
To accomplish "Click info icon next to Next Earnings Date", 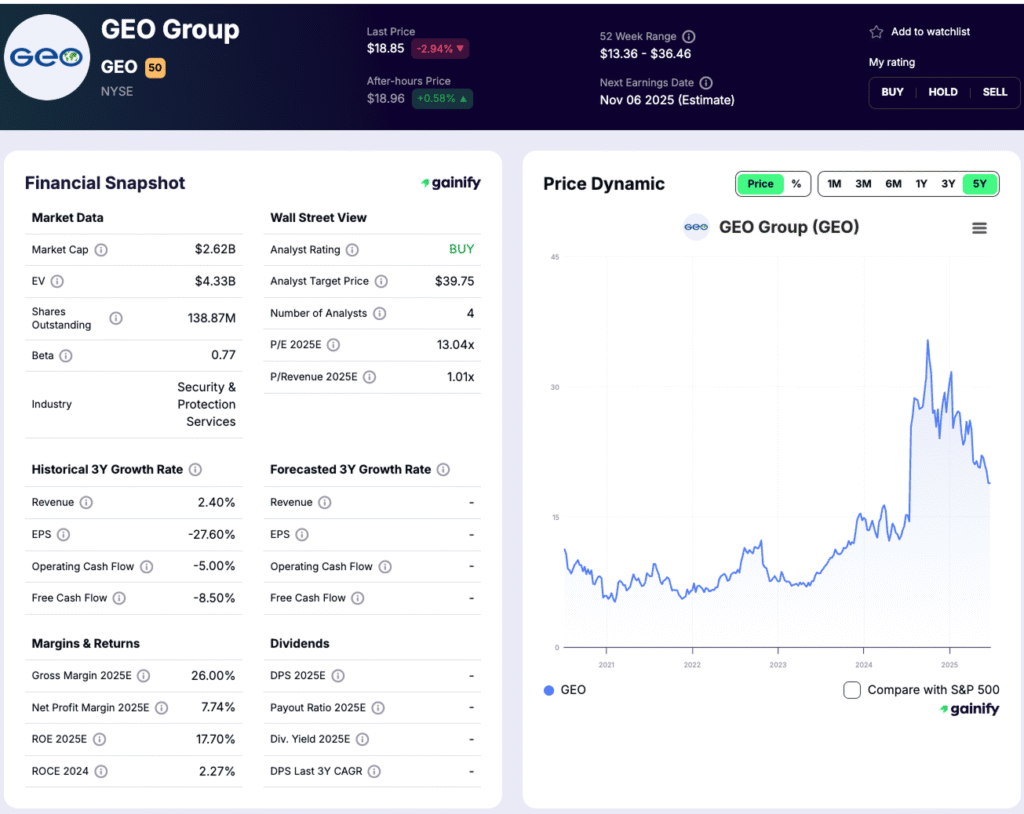I will tap(706, 83).
